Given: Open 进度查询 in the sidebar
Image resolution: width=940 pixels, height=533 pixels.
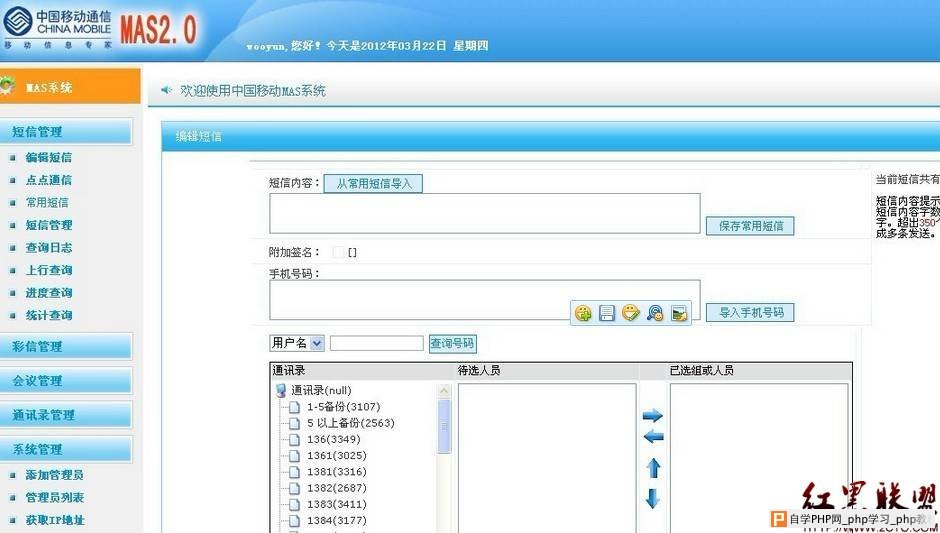Looking at the screenshot, I should [x=49, y=293].
